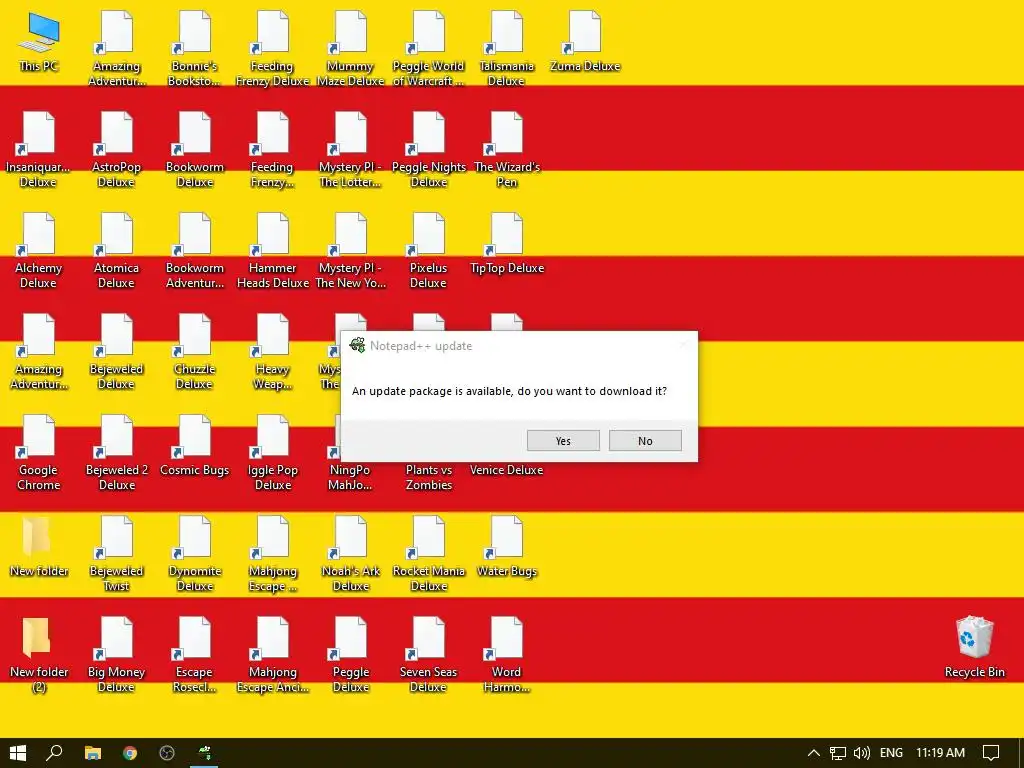1024x768 pixels.
Task: Select Mystery PI The Lottery shortcut
Action: point(351,150)
